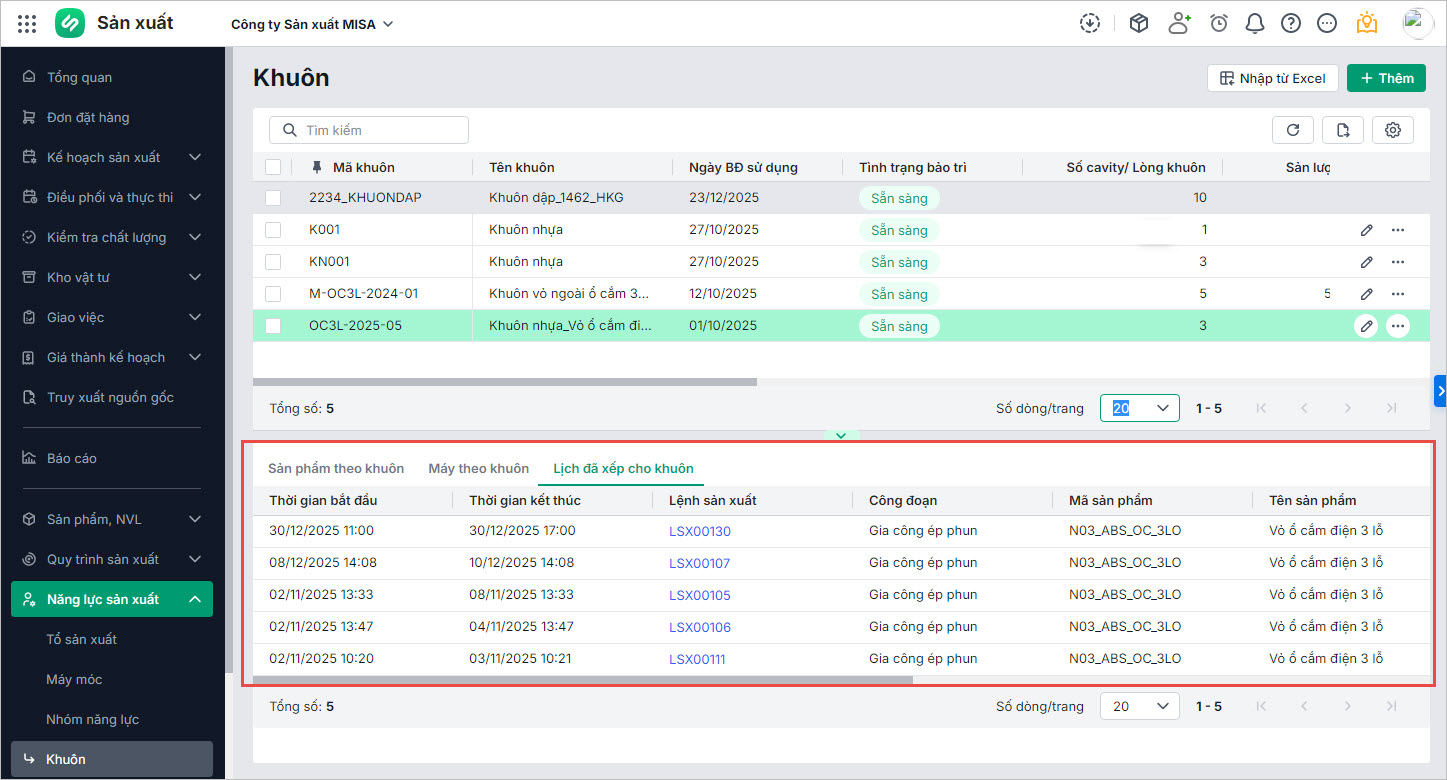This screenshot has width=1447, height=780.
Task: Switch to Sản phẩm theo khuôn tab
Action: pyautogui.click(x=336, y=468)
